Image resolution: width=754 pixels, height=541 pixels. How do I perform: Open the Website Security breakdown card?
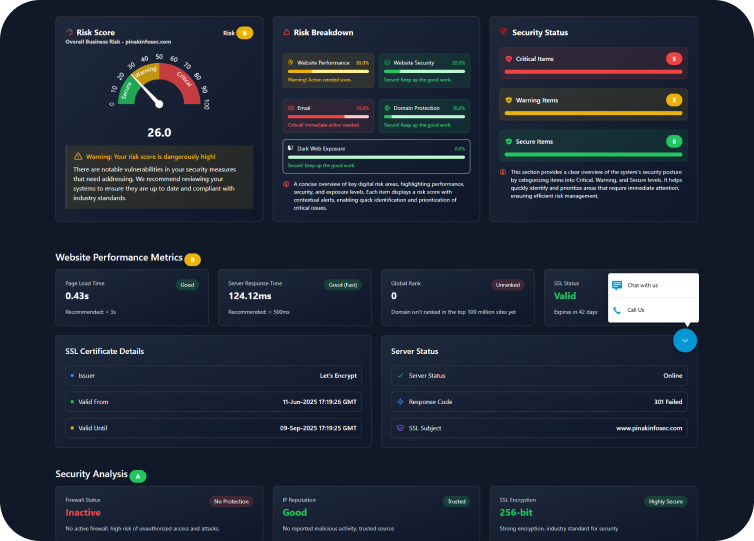click(425, 71)
